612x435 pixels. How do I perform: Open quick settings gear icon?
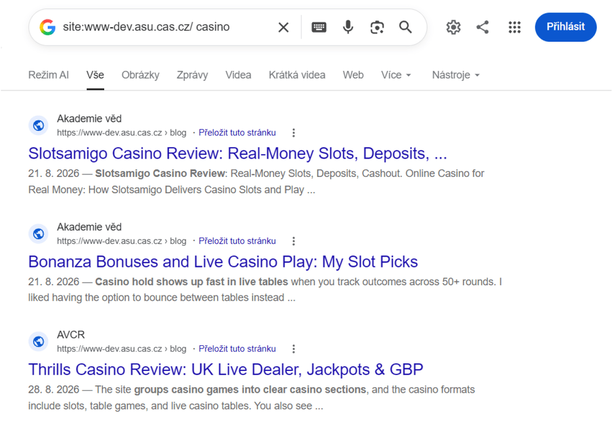click(x=453, y=27)
